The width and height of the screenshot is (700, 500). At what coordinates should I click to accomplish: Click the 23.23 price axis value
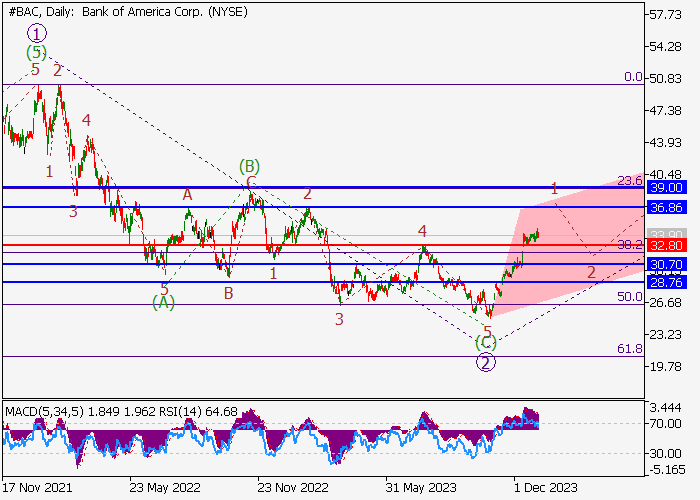click(x=667, y=335)
